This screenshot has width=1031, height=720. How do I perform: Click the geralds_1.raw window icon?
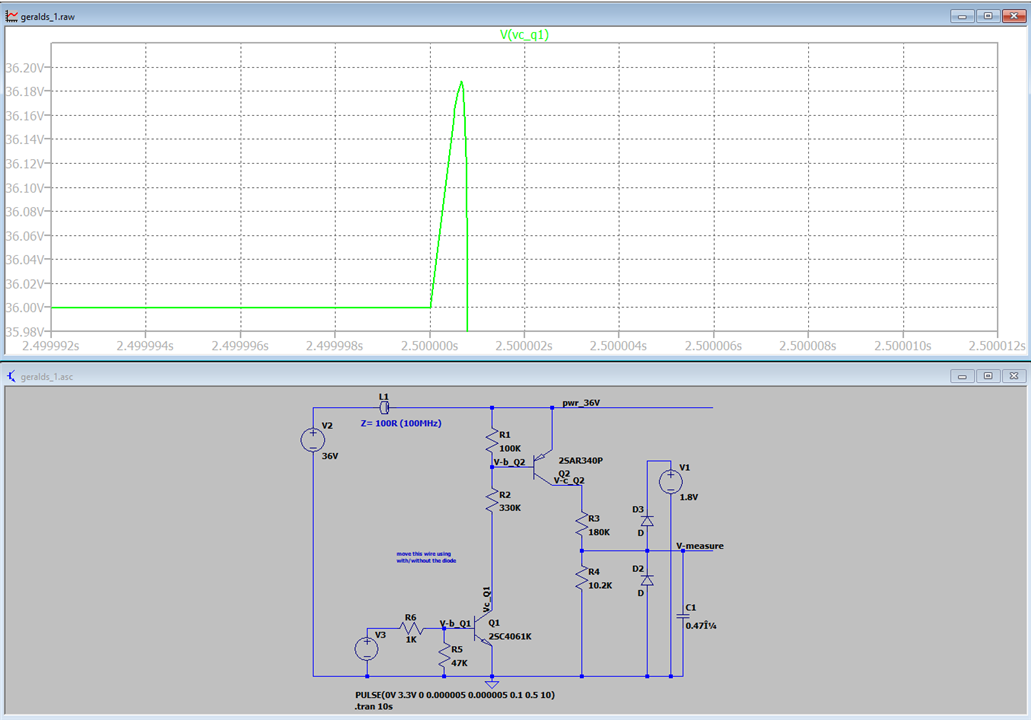(x=12, y=15)
